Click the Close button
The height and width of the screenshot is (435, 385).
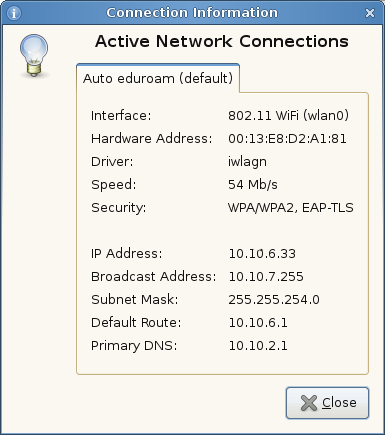(327, 403)
